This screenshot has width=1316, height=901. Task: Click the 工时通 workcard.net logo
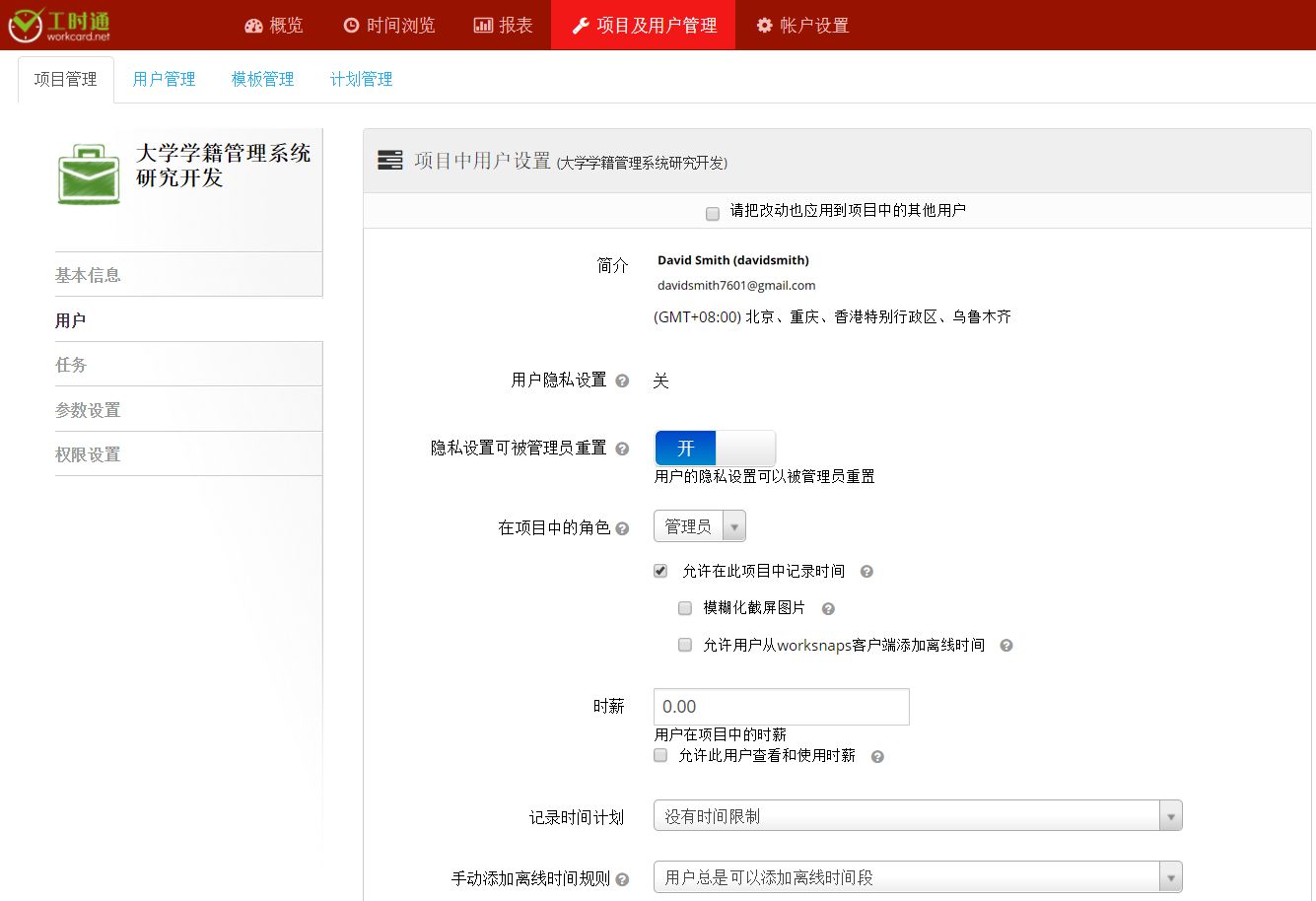(59, 25)
